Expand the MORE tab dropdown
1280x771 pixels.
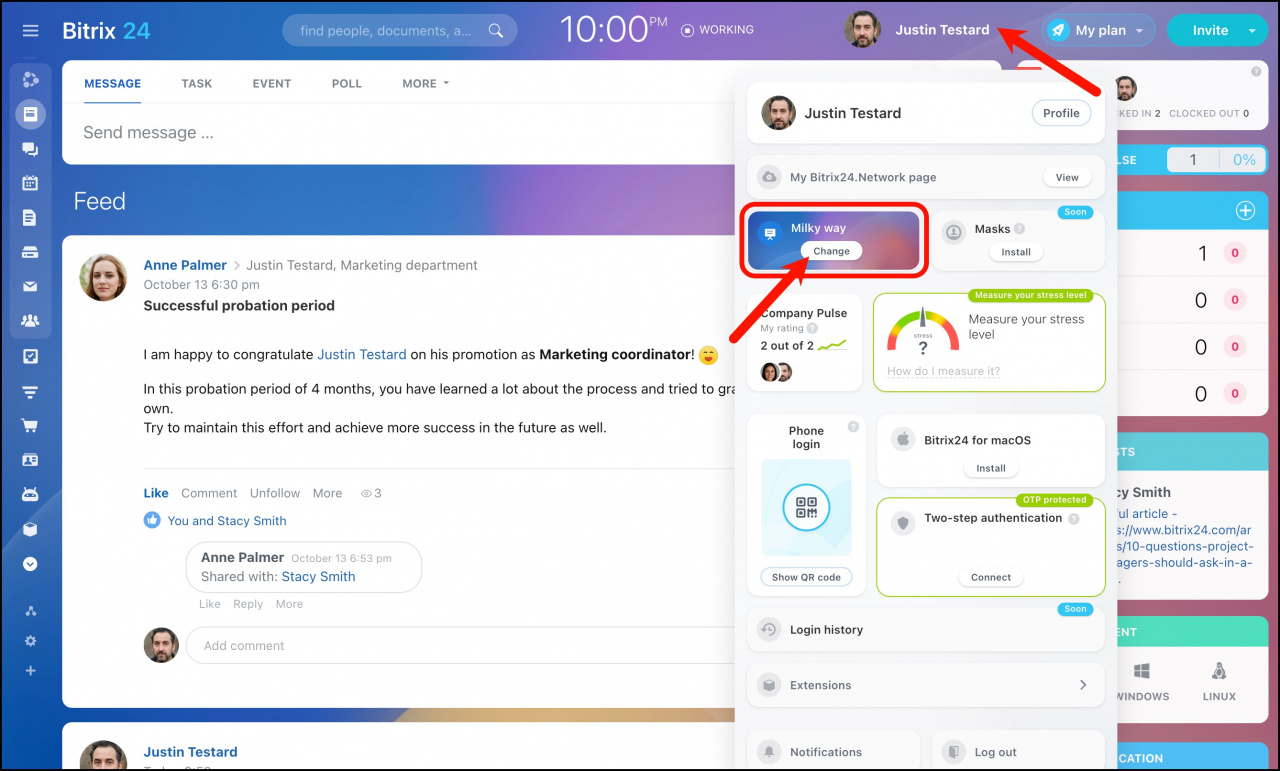coord(425,84)
